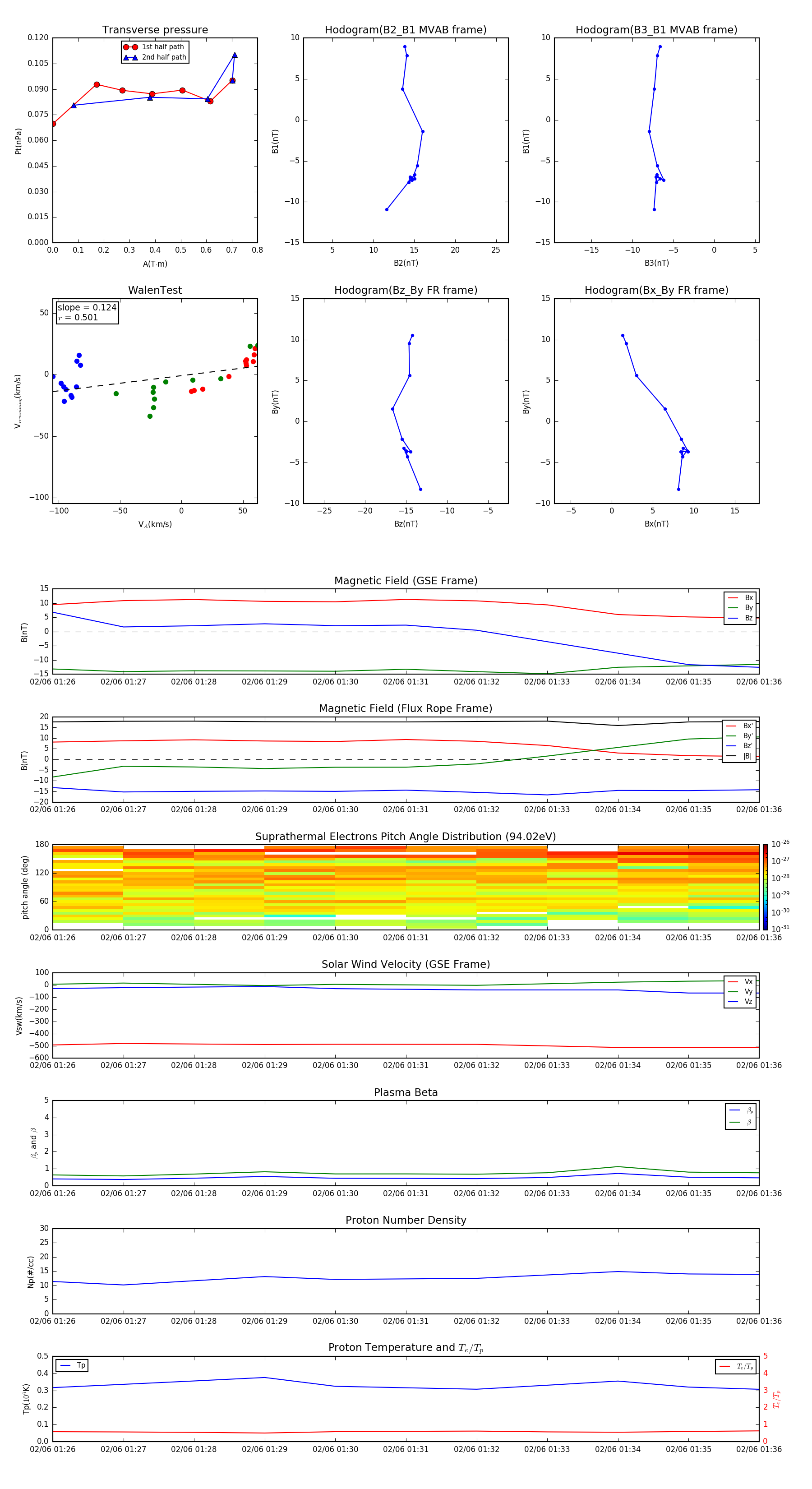Click the 'Bz' legend entry in GSE panel
812x1489 pixels.
pyautogui.click(x=740, y=618)
